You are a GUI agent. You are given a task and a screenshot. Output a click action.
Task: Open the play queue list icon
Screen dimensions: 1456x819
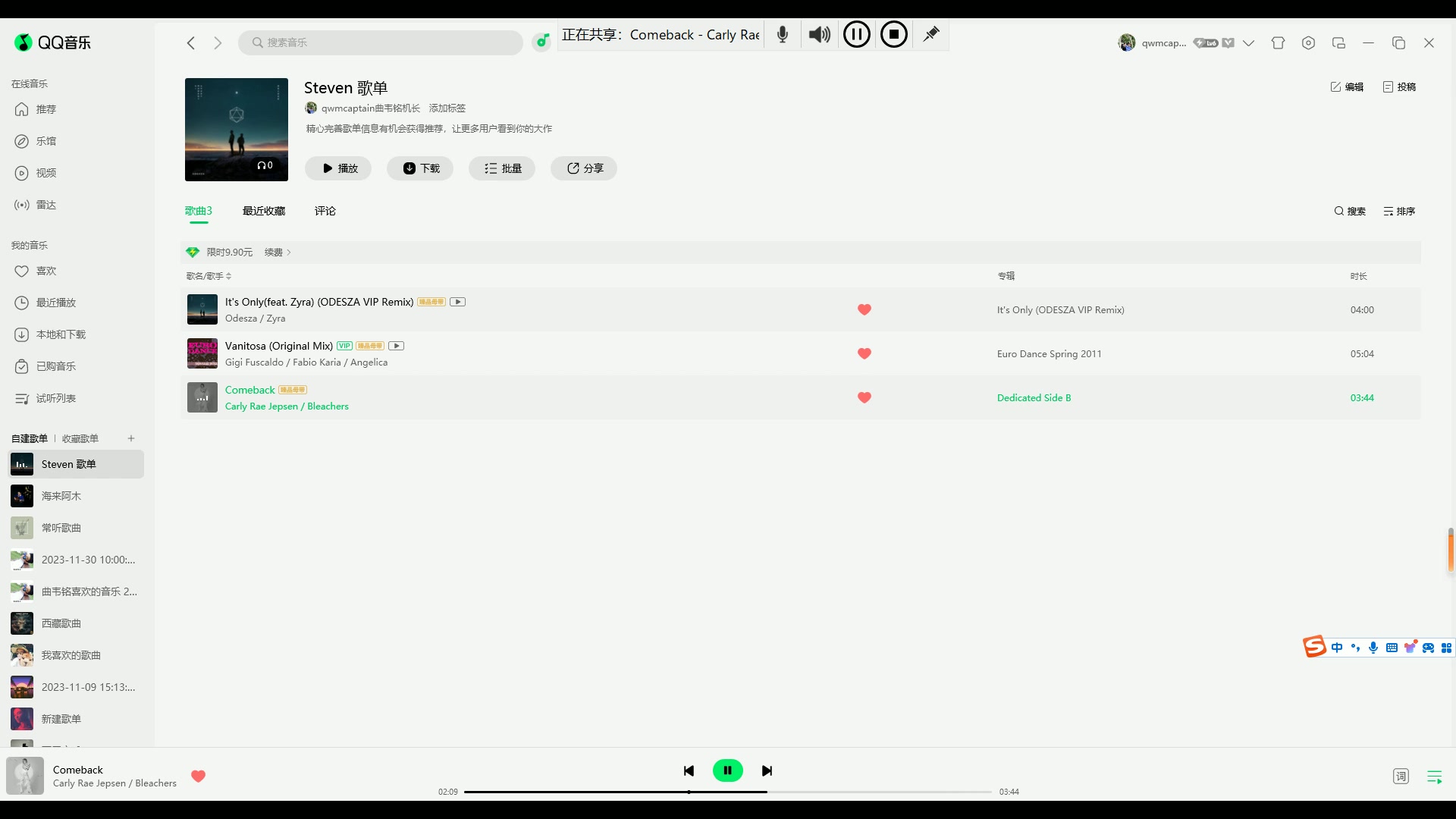pos(1434,777)
